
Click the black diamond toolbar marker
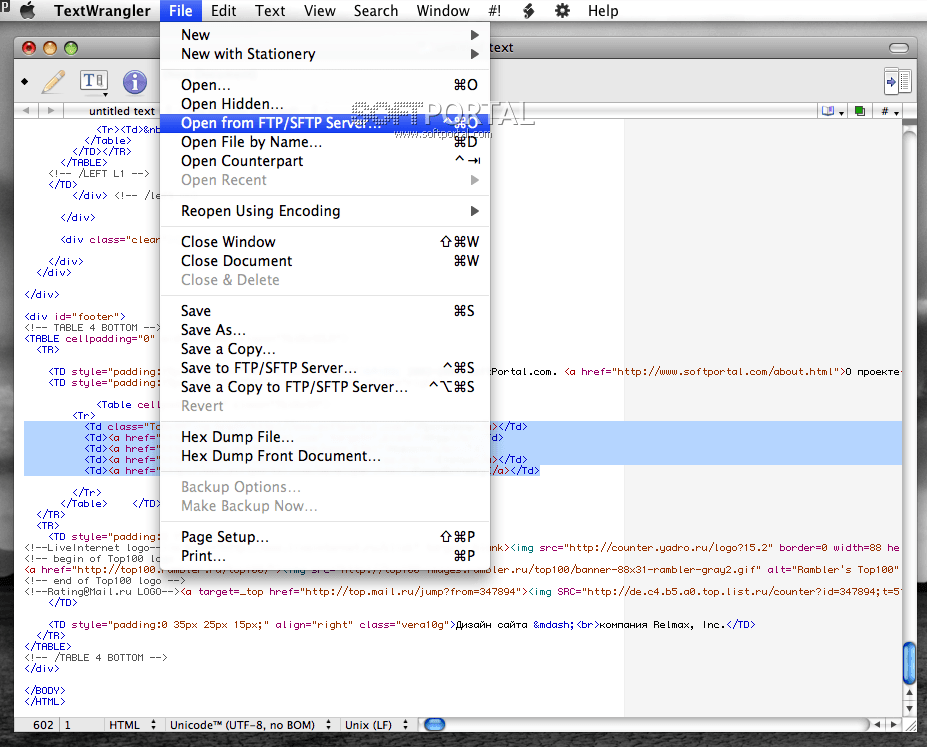click(x=24, y=82)
